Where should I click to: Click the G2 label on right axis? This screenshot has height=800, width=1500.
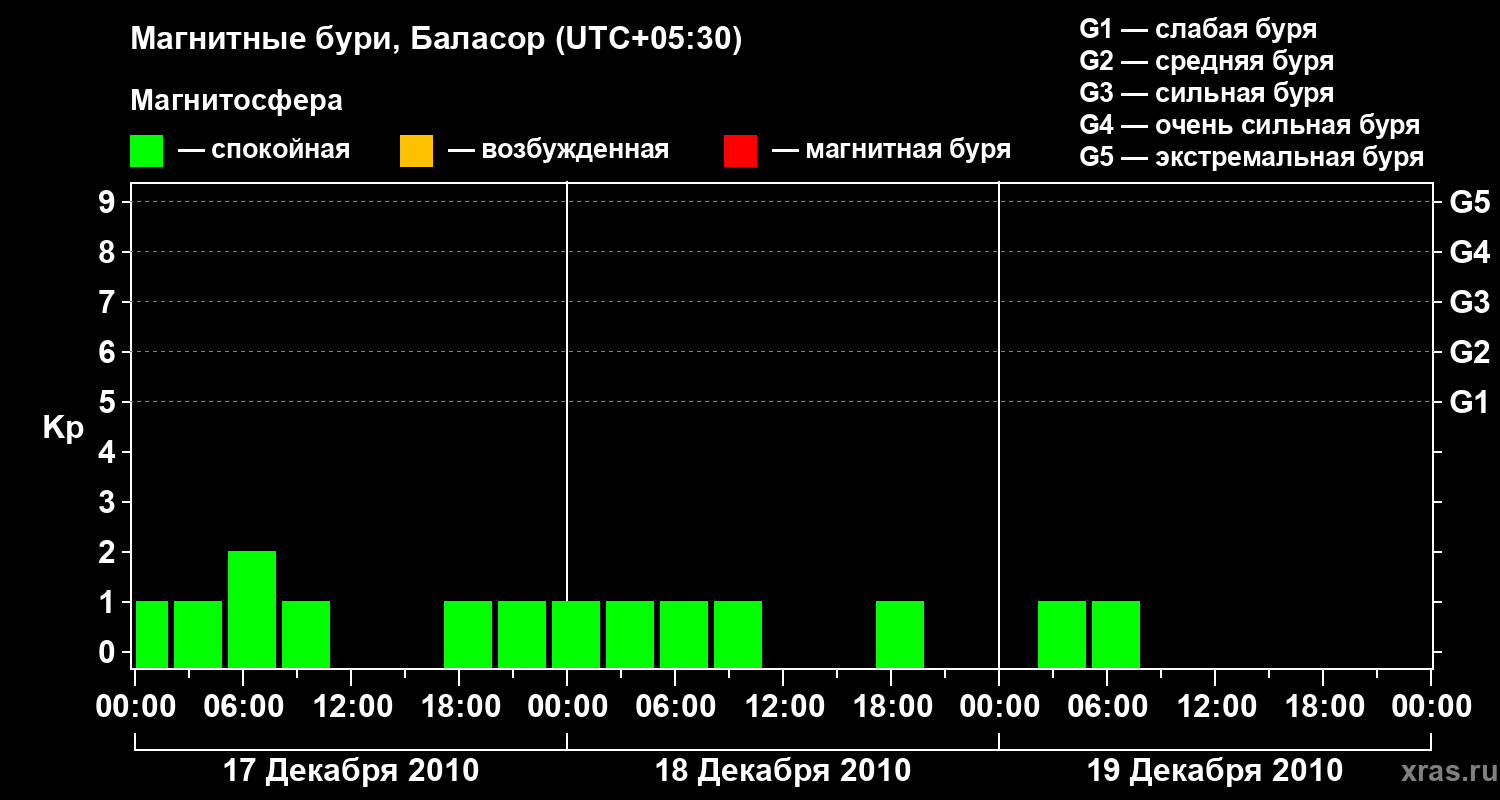(x=1469, y=352)
